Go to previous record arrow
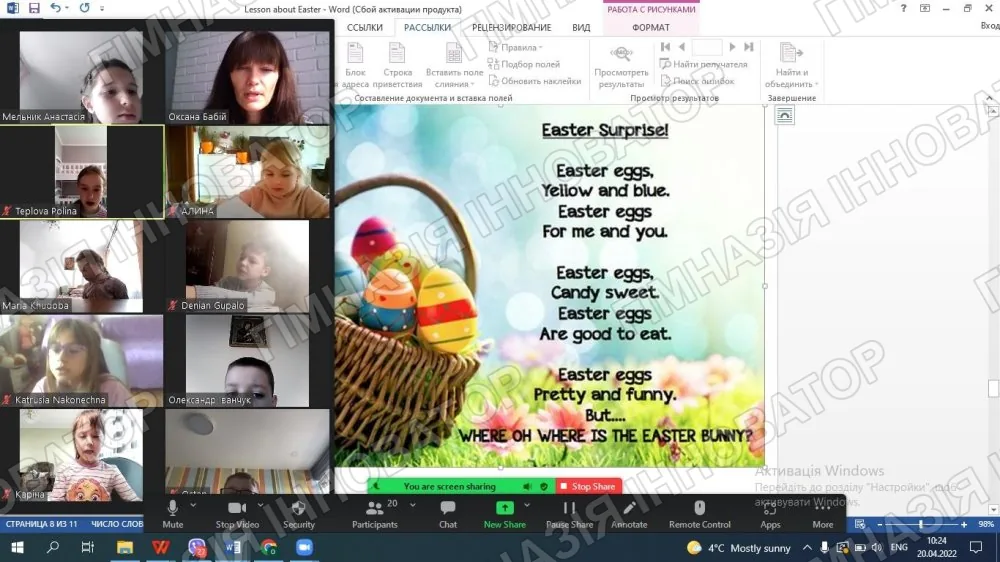 click(x=682, y=47)
